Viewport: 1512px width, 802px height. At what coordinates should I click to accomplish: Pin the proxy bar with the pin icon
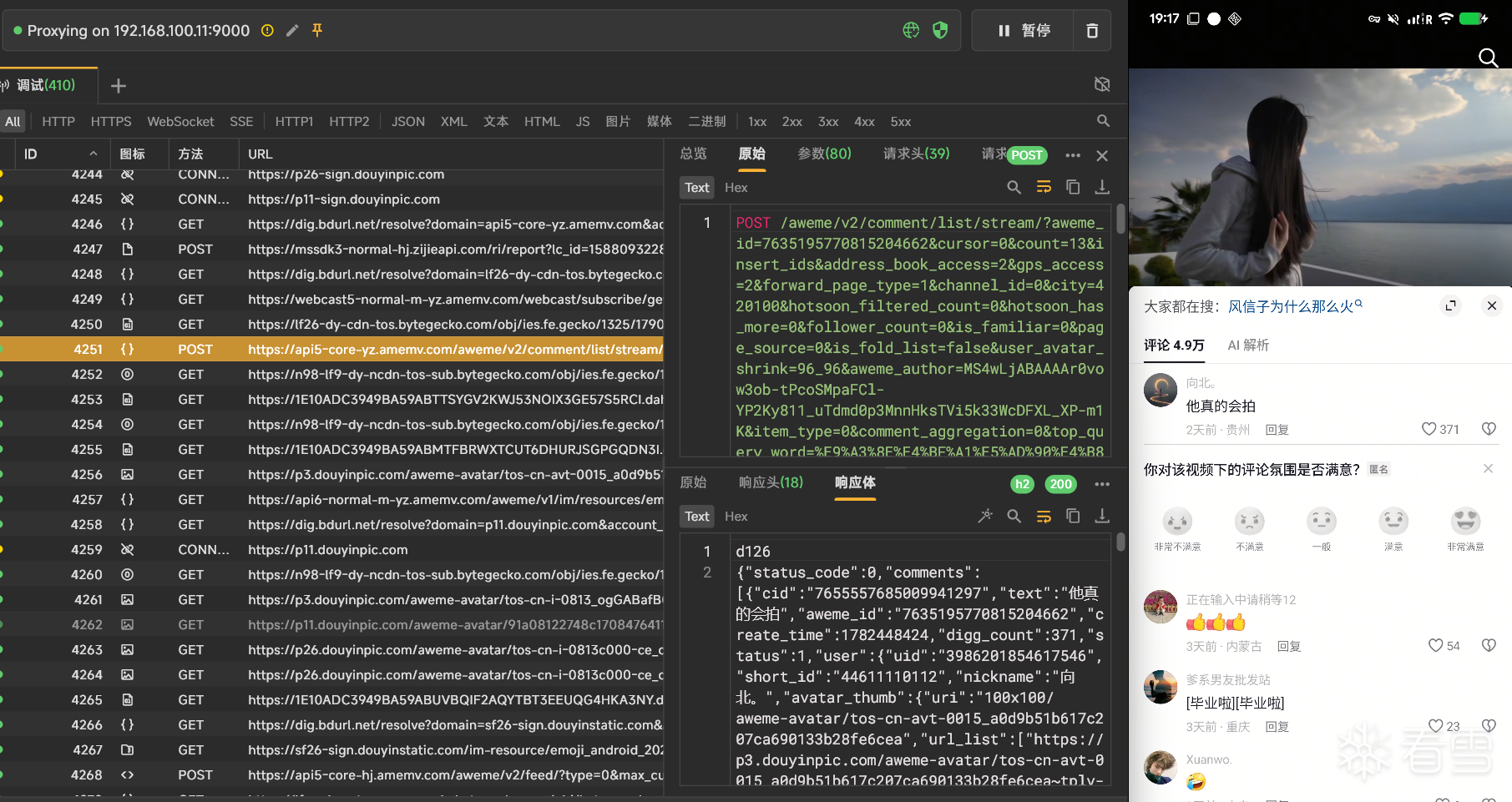coord(317,31)
